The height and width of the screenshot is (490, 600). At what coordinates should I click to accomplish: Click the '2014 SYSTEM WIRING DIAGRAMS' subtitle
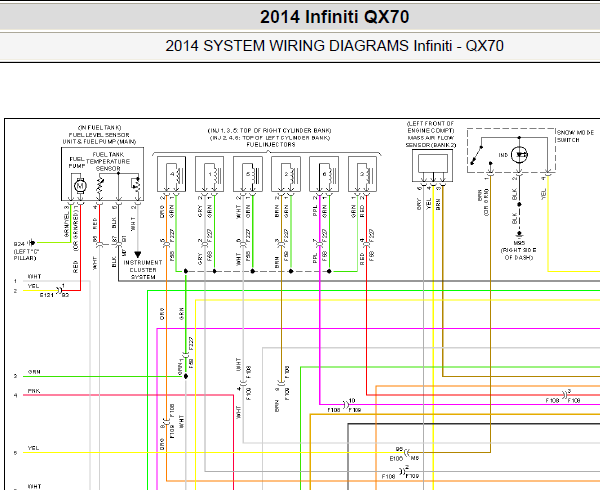click(334, 46)
